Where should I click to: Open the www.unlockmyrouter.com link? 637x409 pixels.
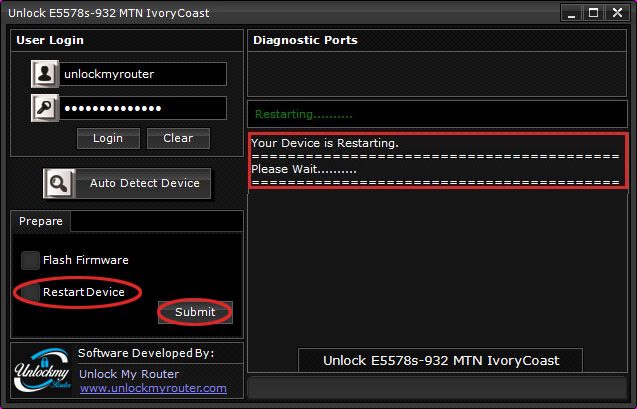point(153,388)
